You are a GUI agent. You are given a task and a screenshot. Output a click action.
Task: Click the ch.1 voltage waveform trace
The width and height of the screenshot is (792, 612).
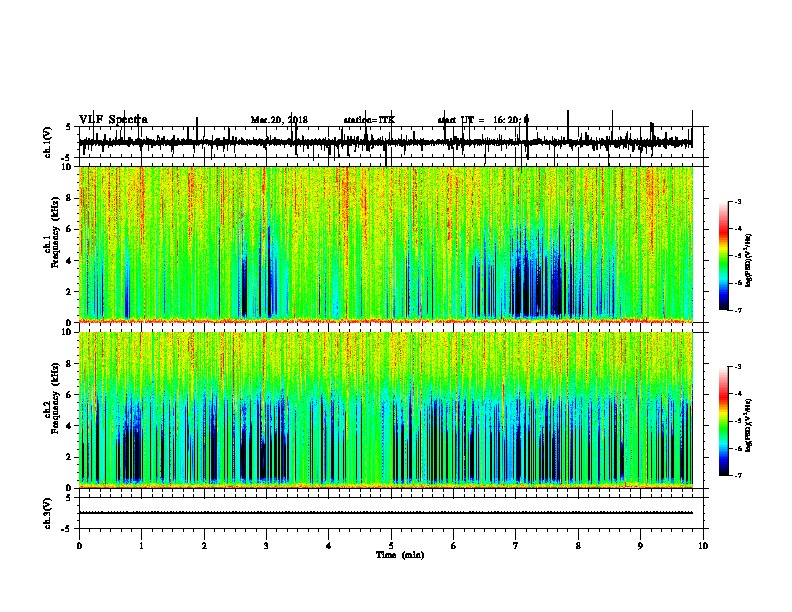(x=386, y=142)
